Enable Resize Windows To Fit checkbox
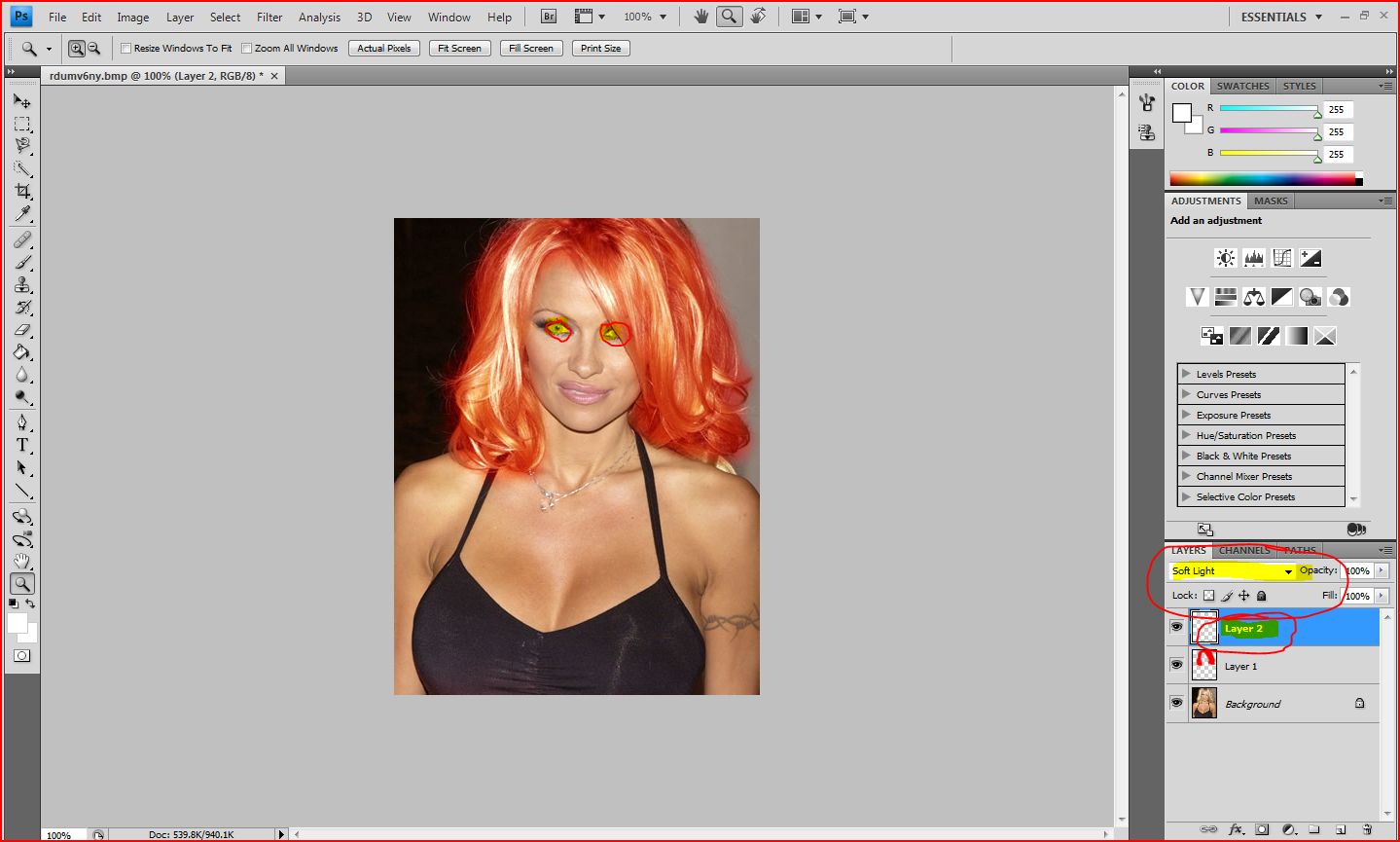This screenshot has width=1400, height=842. click(126, 48)
